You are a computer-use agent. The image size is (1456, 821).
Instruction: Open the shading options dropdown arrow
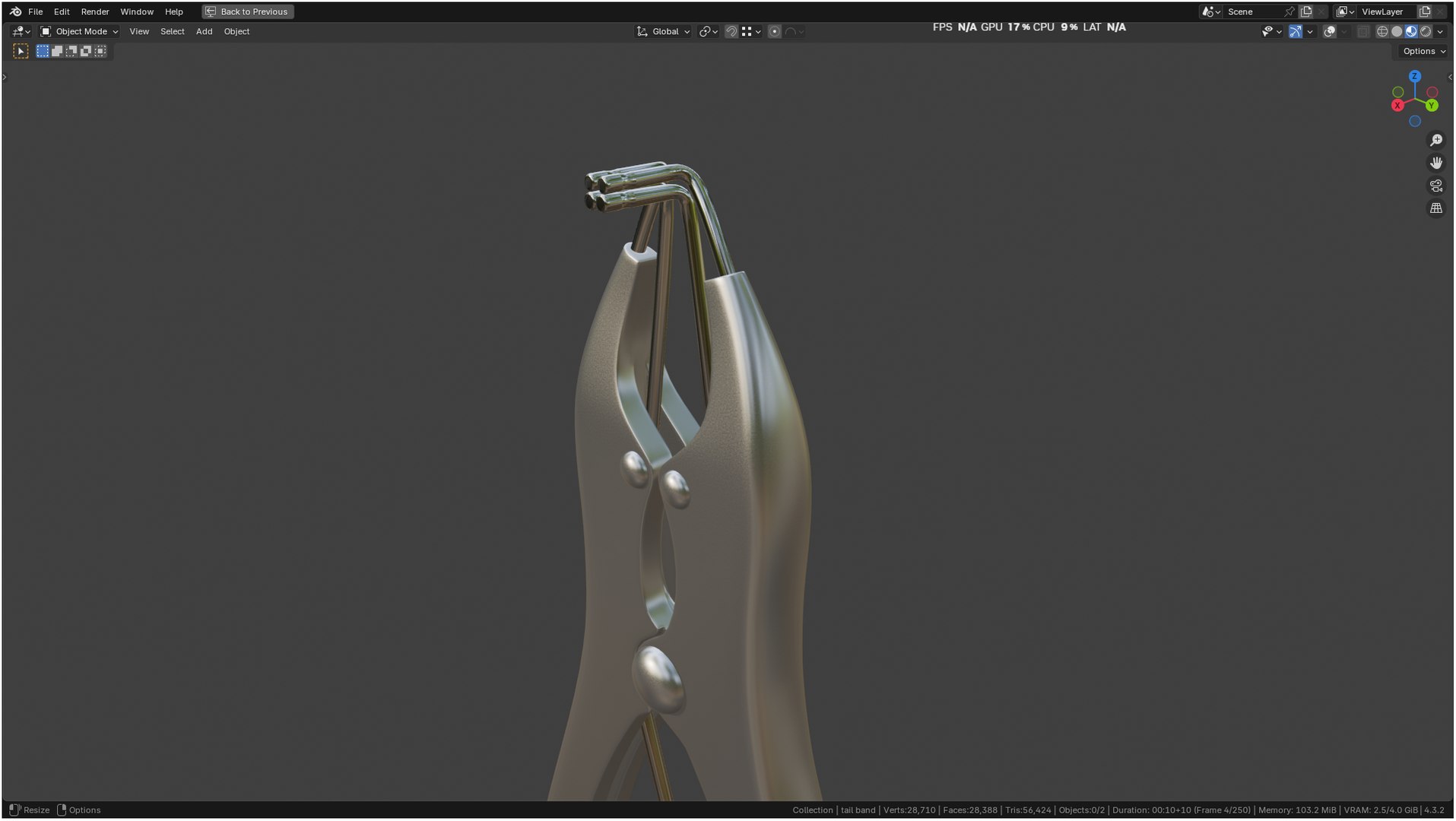point(1440,31)
